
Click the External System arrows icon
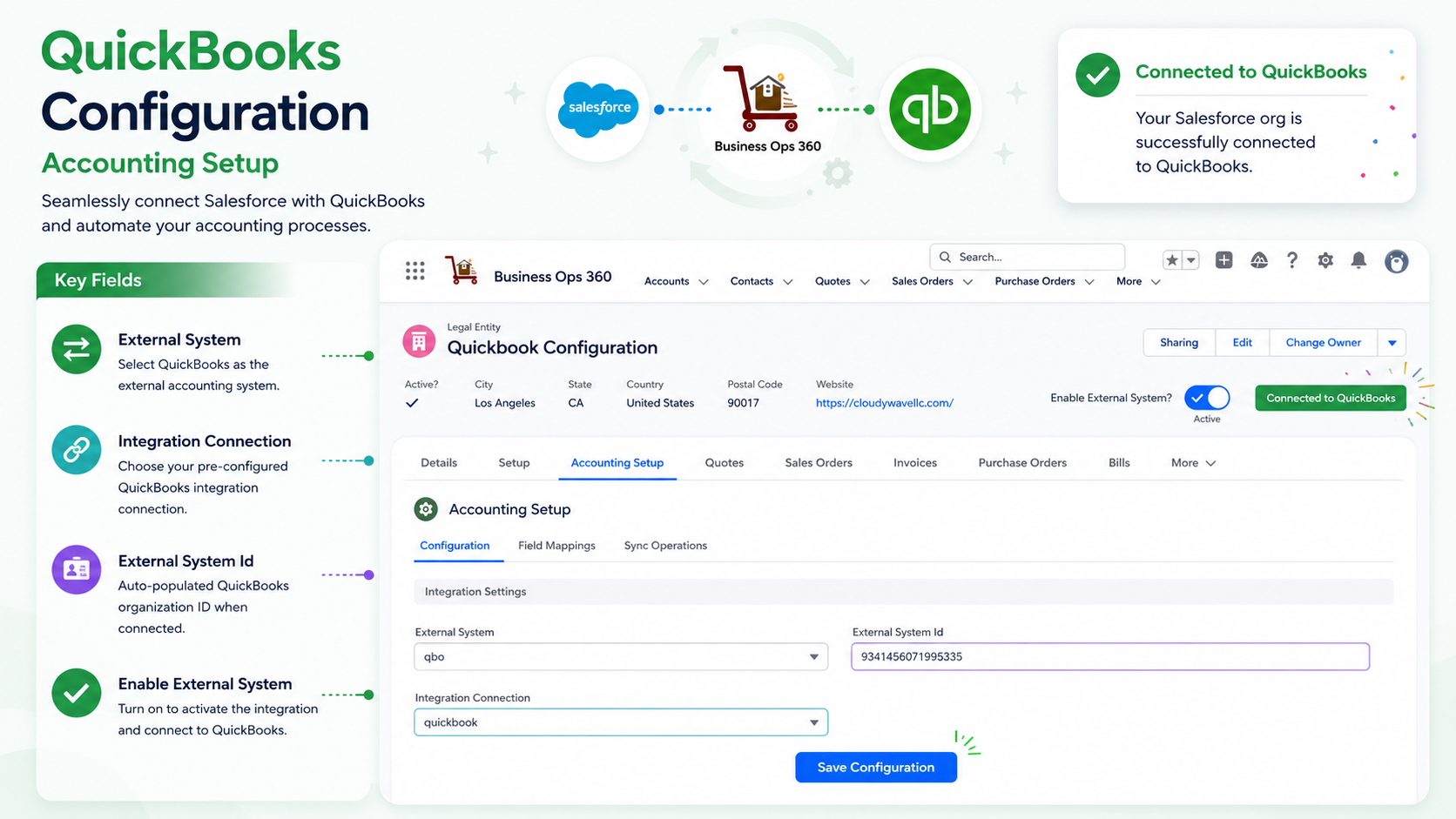(x=77, y=349)
